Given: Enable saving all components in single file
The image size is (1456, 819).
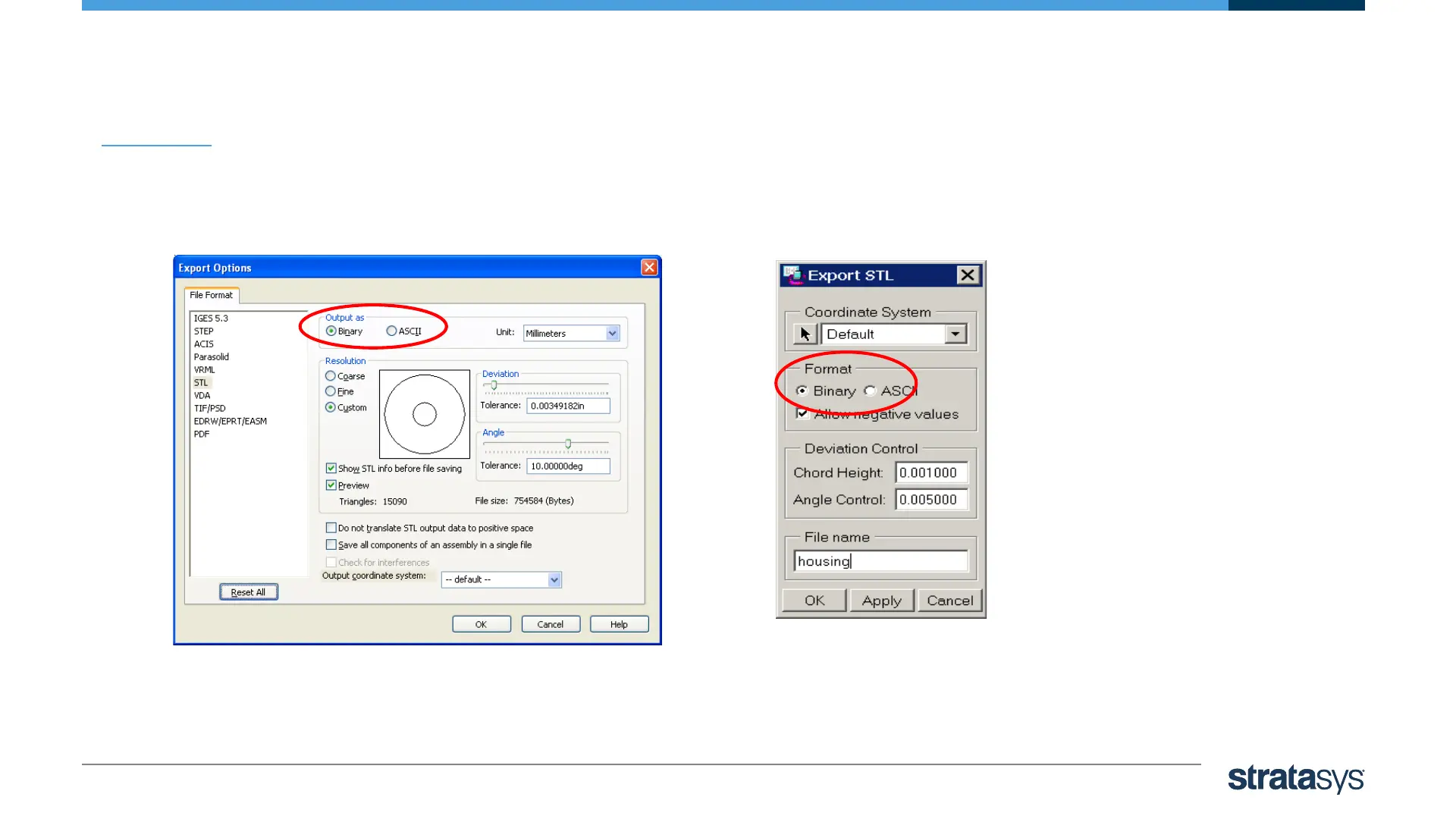Looking at the screenshot, I should 331,544.
